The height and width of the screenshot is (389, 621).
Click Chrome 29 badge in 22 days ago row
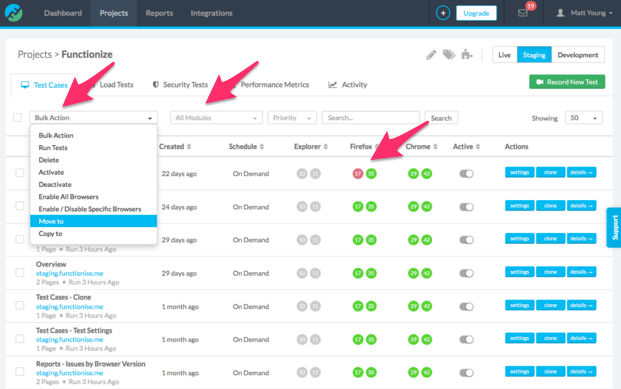(413, 174)
